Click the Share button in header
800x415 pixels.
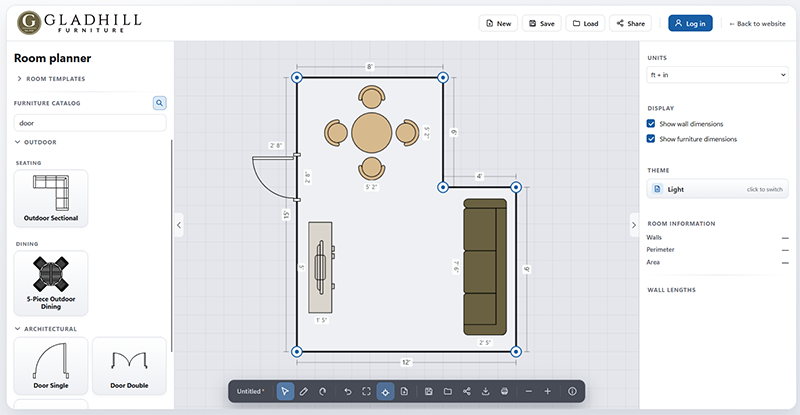coord(631,23)
